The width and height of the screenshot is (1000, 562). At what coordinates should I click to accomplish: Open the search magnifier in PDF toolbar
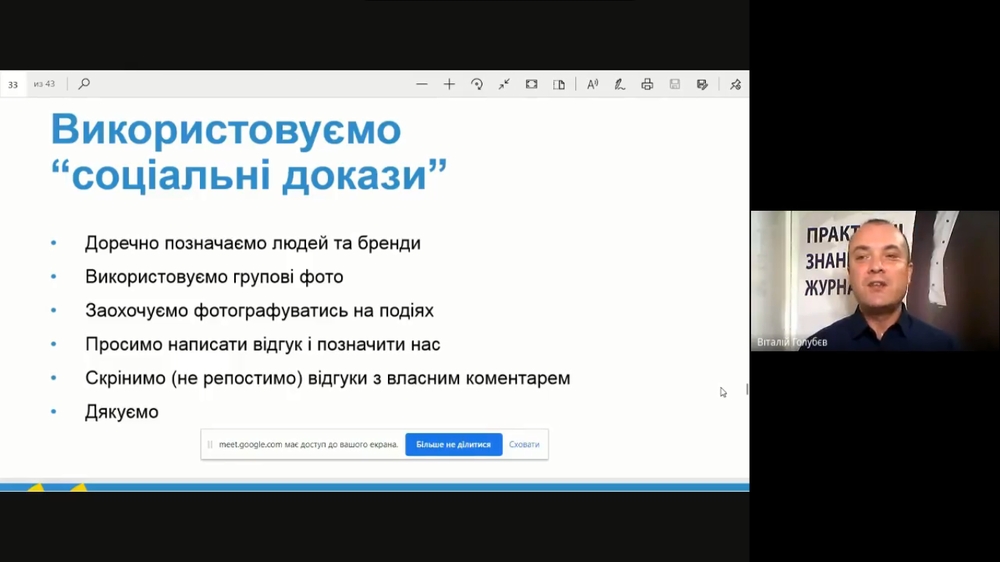point(84,84)
